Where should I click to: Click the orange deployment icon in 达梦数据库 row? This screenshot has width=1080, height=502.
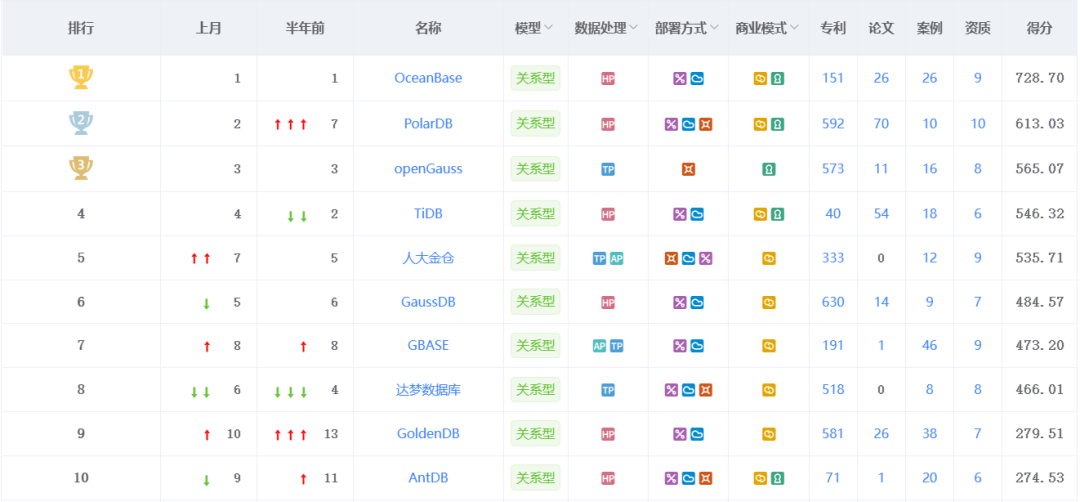[x=705, y=390]
